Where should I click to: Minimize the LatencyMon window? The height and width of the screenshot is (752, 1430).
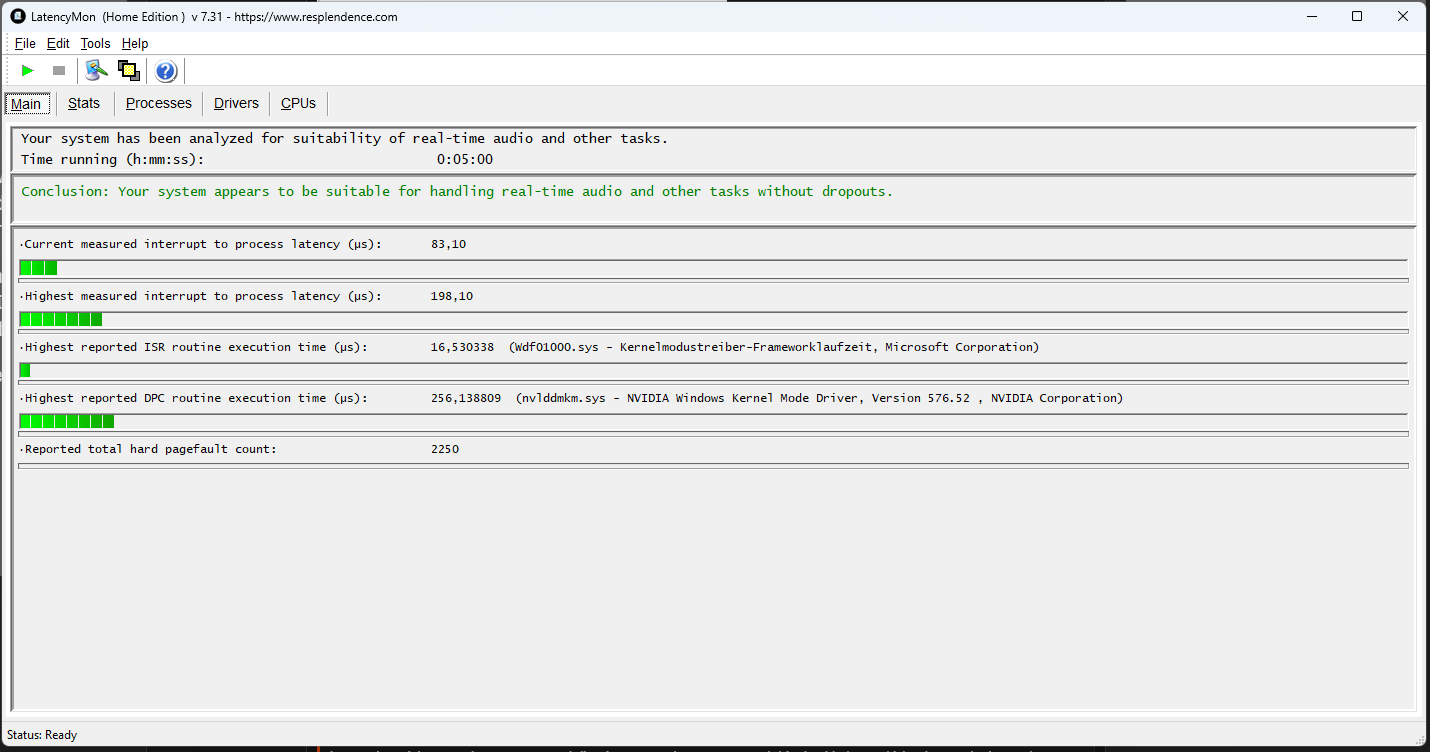pyautogui.click(x=1311, y=16)
